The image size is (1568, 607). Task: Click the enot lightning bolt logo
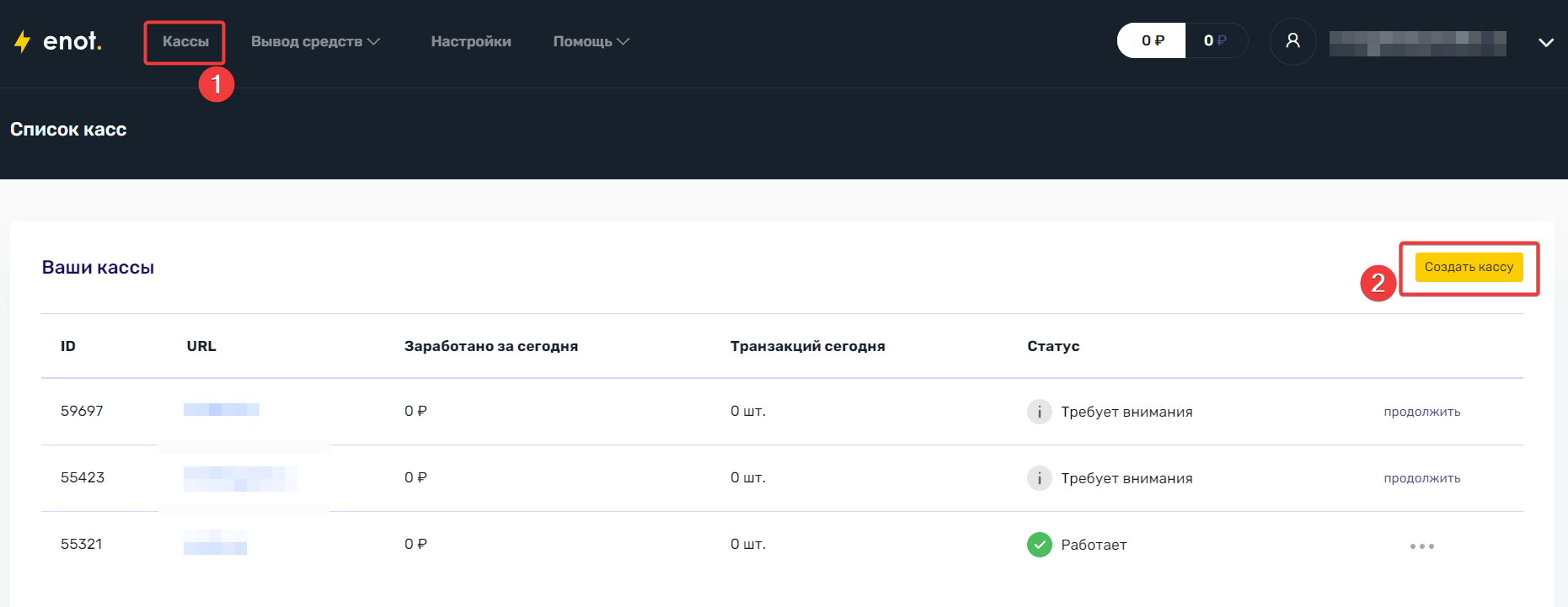23,41
